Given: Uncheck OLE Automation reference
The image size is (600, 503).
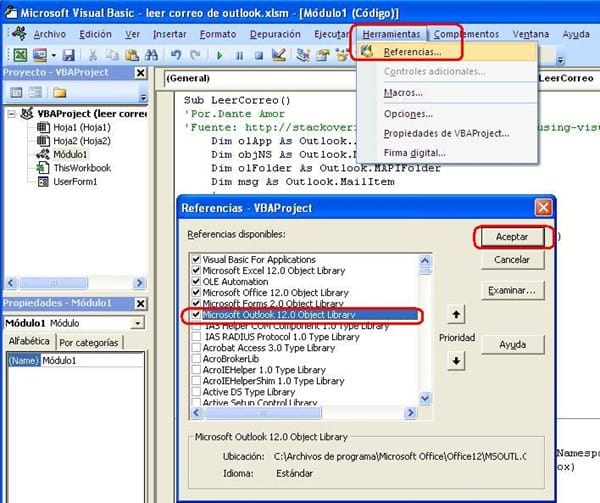Looking at the screenshot, I should click(x=196, y=281).
